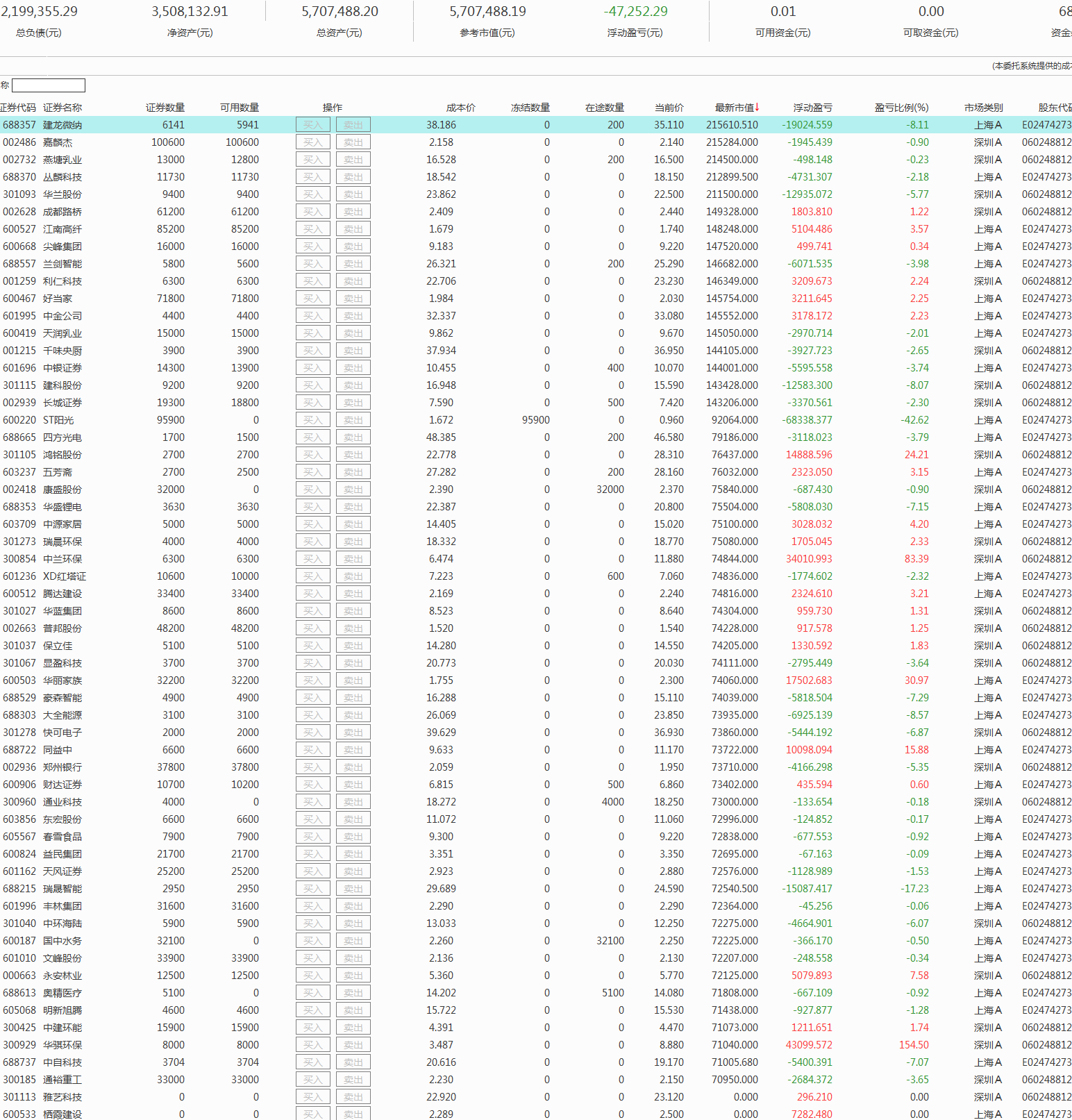Viewport: 1072px width, 1120px height.
Task: Select profit ratio 83.39 cell
Action: click(916, 559)
